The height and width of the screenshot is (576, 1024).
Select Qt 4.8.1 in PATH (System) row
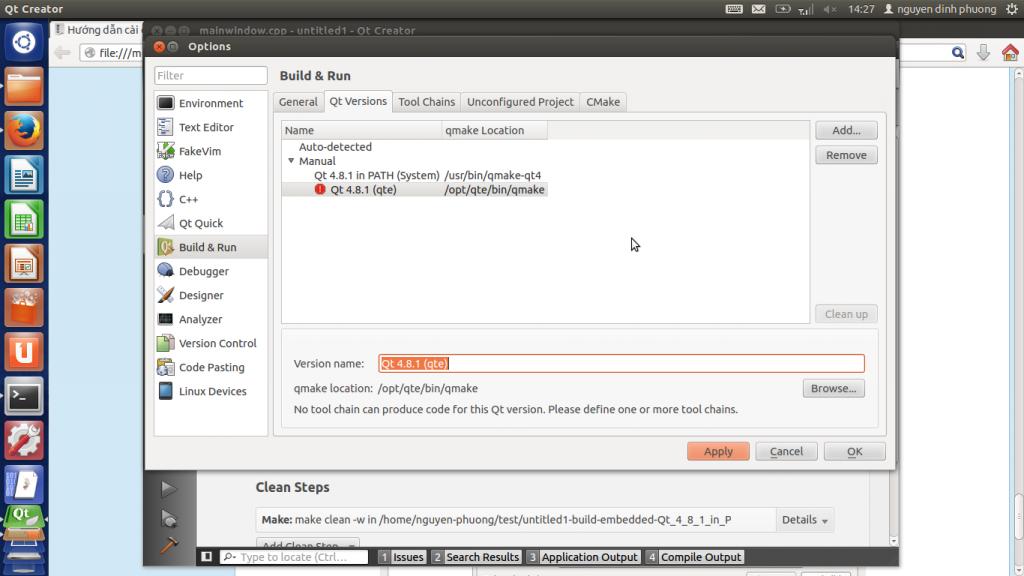415,175
